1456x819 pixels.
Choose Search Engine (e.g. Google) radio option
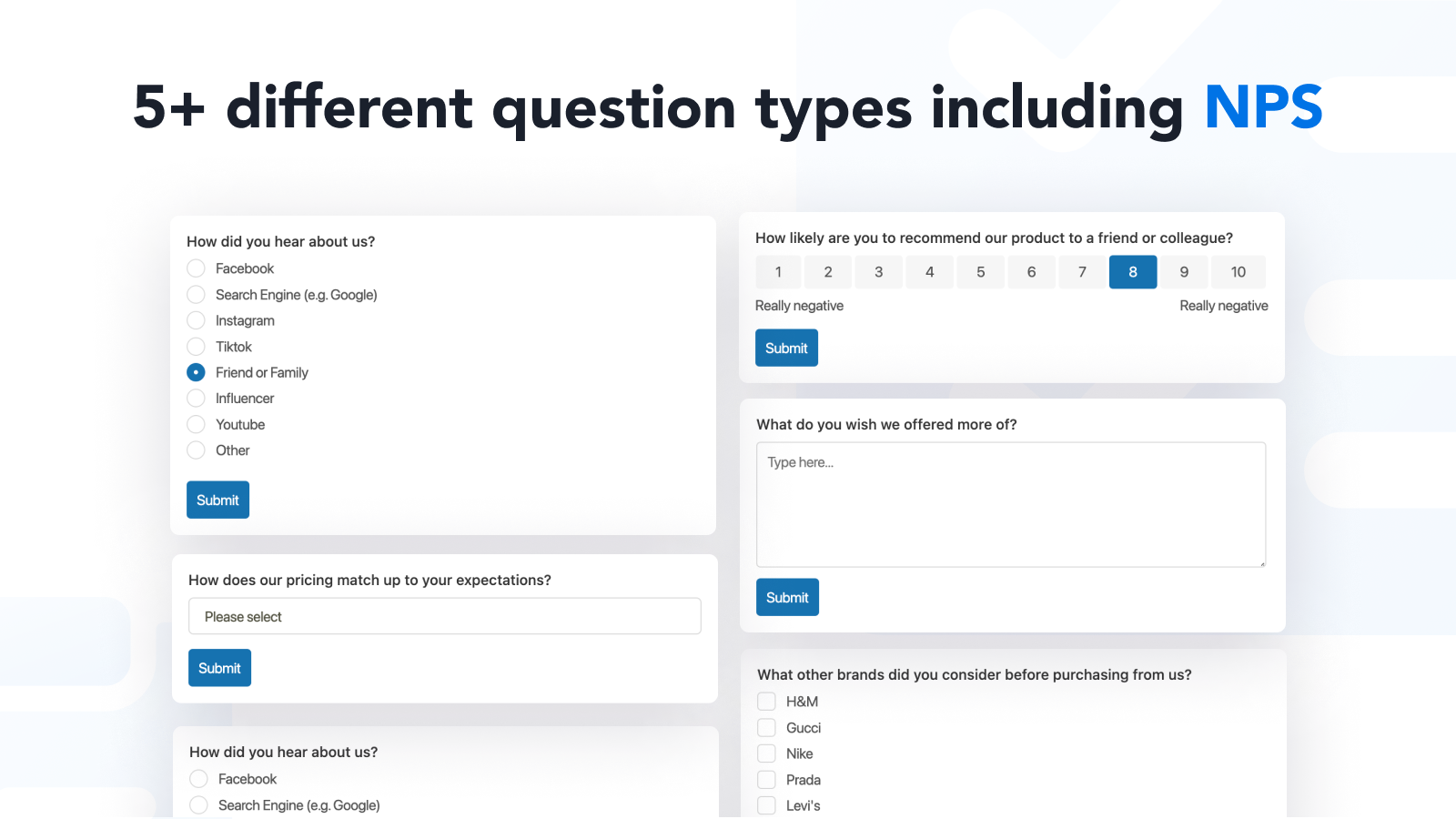196,295
